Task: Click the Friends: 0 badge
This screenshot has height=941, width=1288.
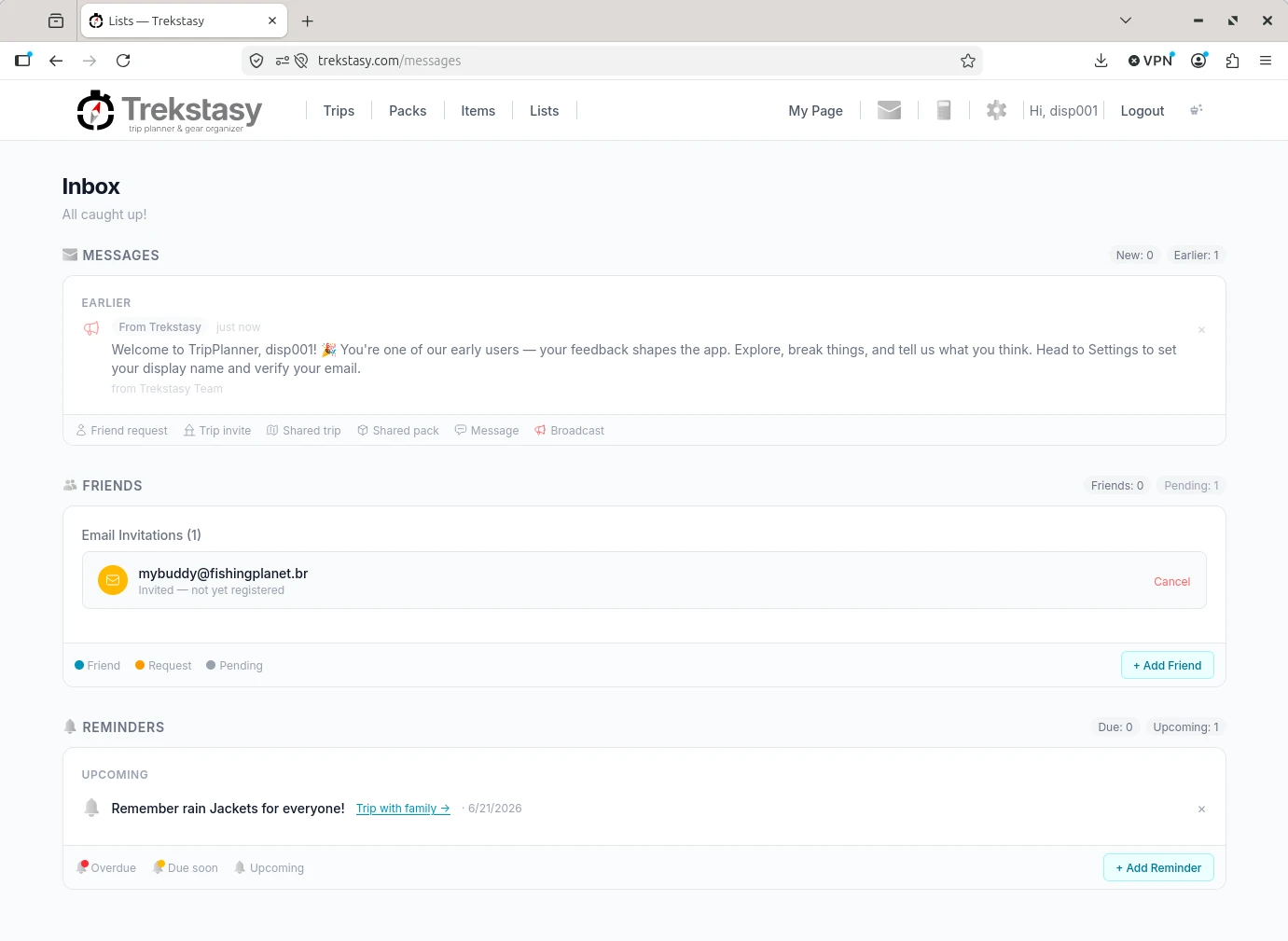Action: click(1116, 486)
